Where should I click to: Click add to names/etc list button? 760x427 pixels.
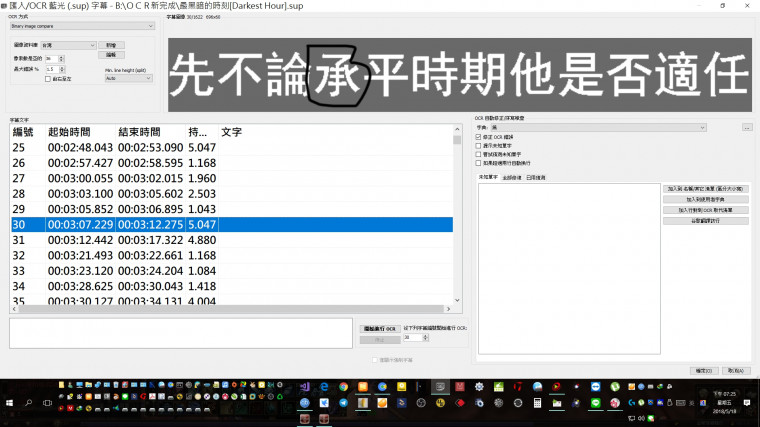(705, 189)
